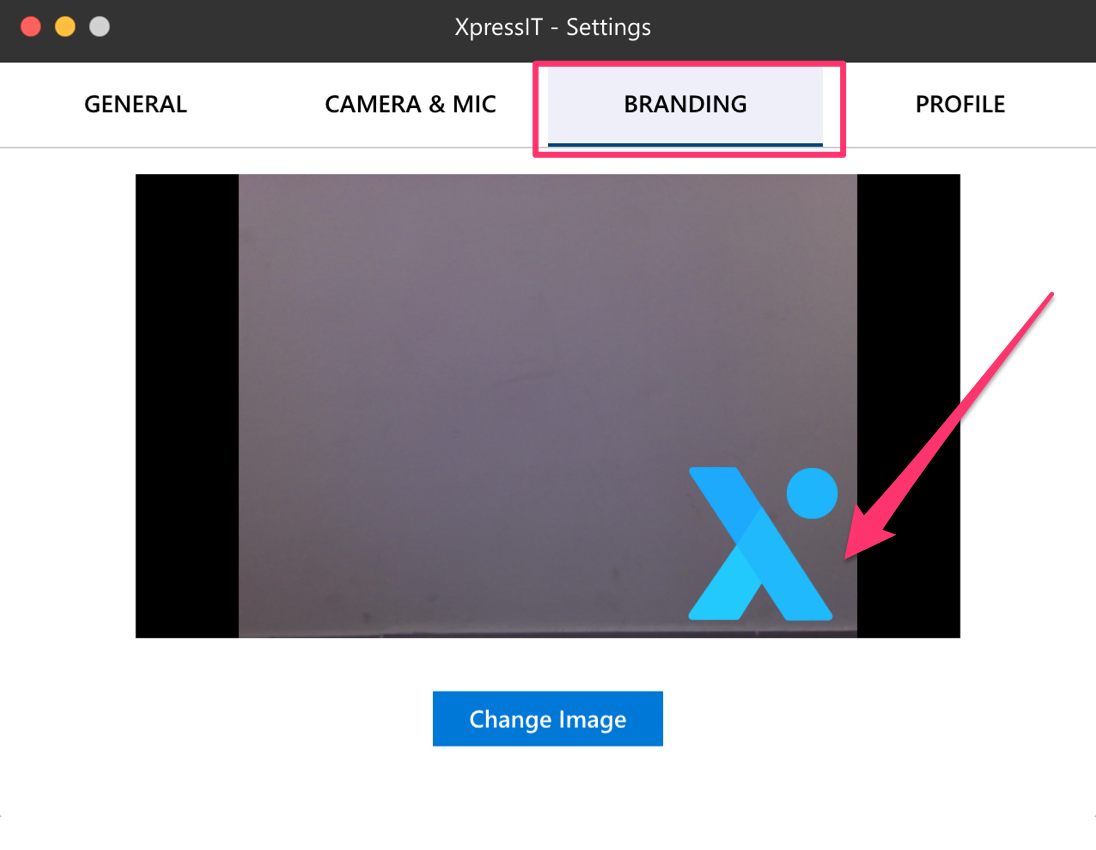Click the right black bar of the preview
Screen dimensions: 1096x850
click(x=909, y=405)
